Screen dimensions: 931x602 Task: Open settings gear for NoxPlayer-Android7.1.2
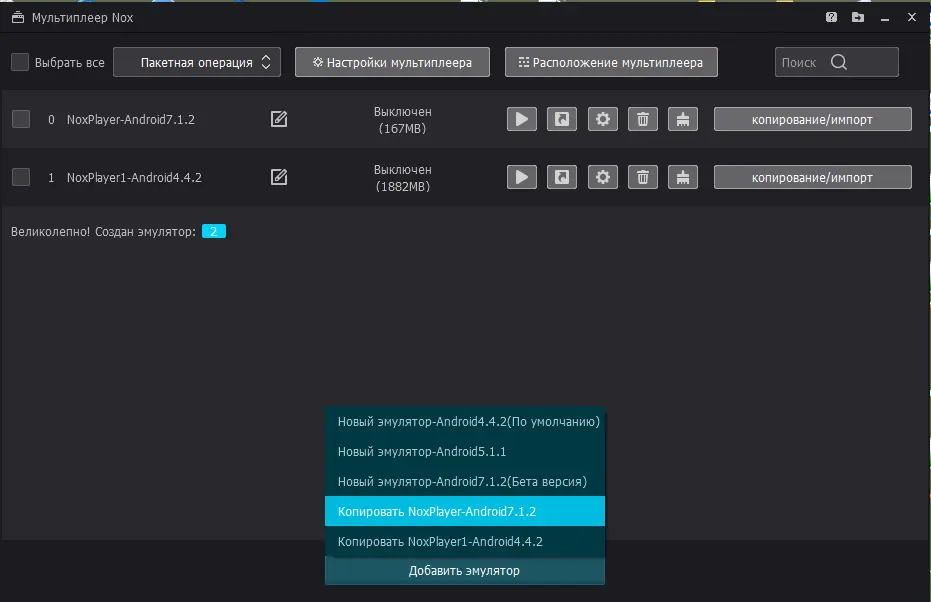click(603, 119)
